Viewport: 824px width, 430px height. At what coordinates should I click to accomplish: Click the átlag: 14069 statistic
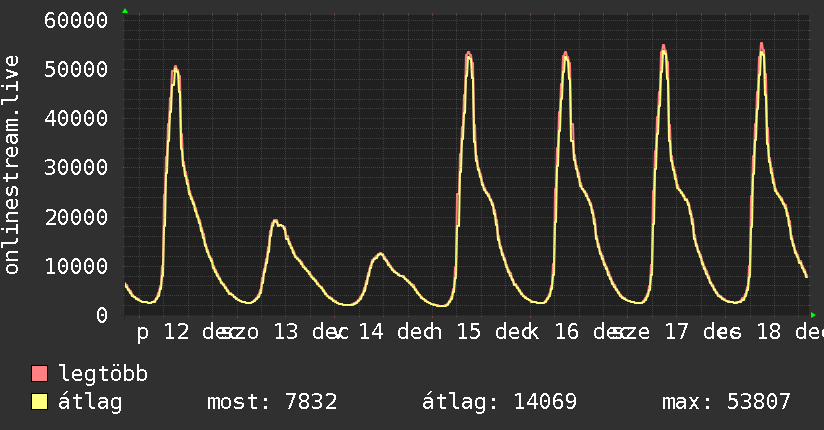point(499,402)
